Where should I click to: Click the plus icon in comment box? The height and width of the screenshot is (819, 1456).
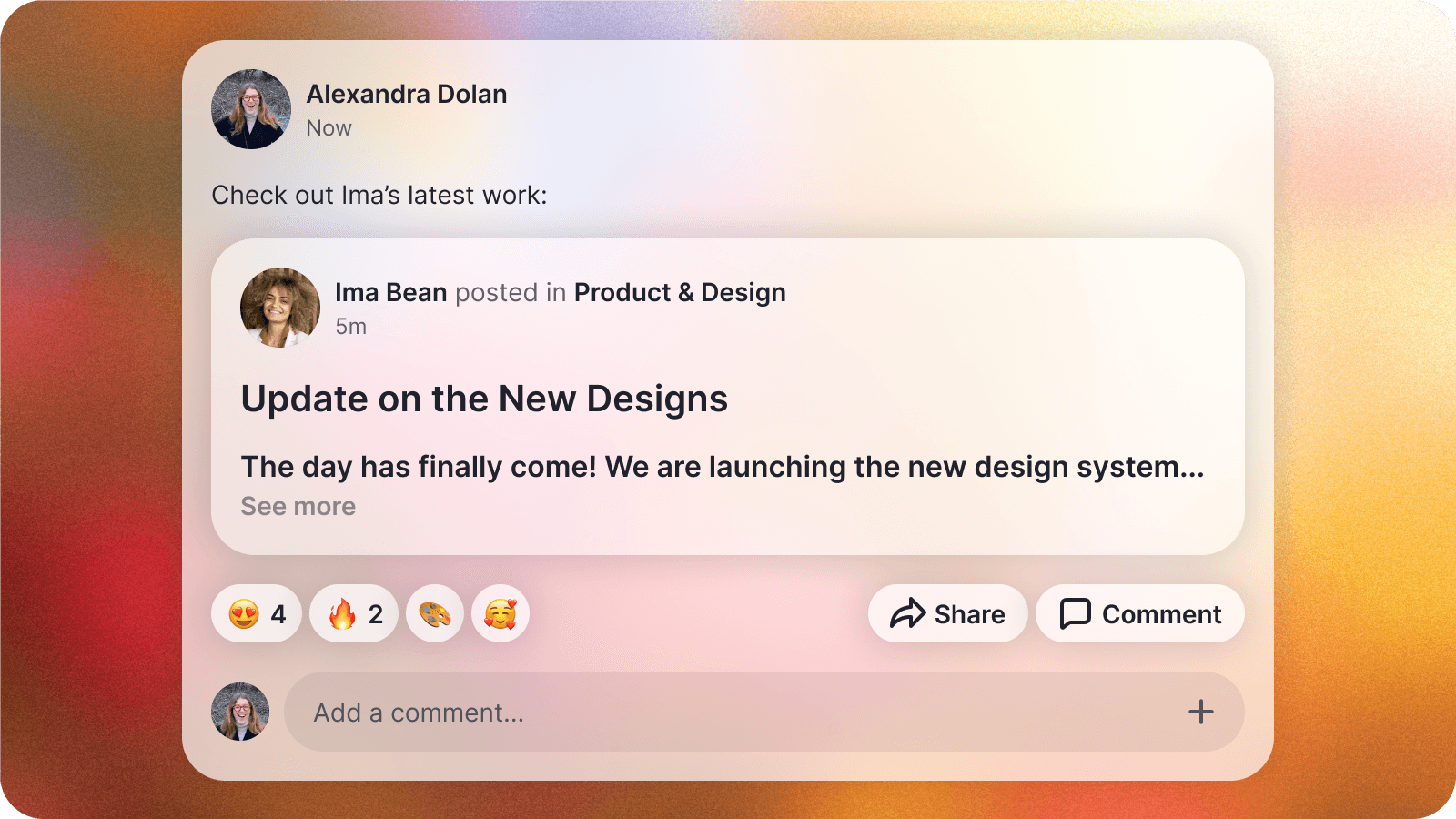tap(1201, 712)
